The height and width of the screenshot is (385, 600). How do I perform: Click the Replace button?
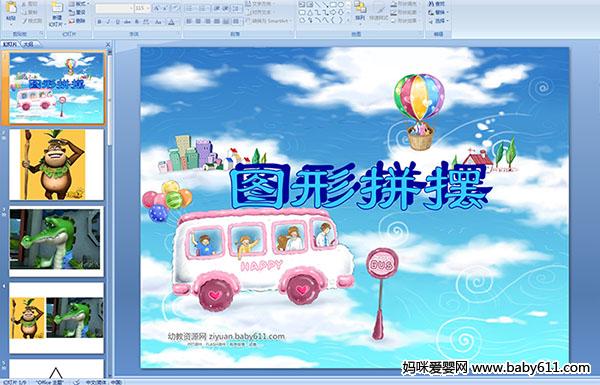437,12
